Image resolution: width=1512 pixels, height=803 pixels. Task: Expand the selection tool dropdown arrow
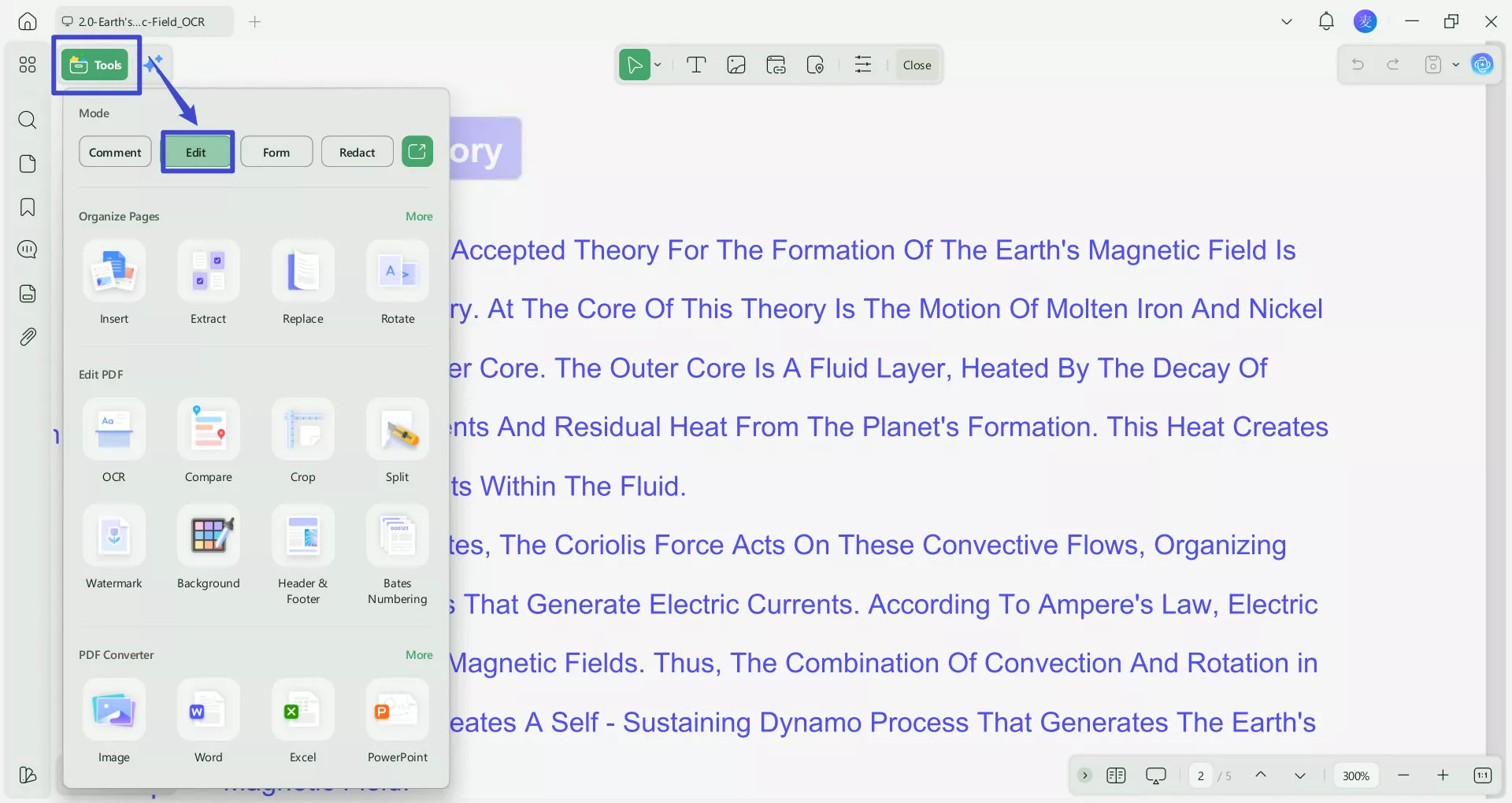658,65
